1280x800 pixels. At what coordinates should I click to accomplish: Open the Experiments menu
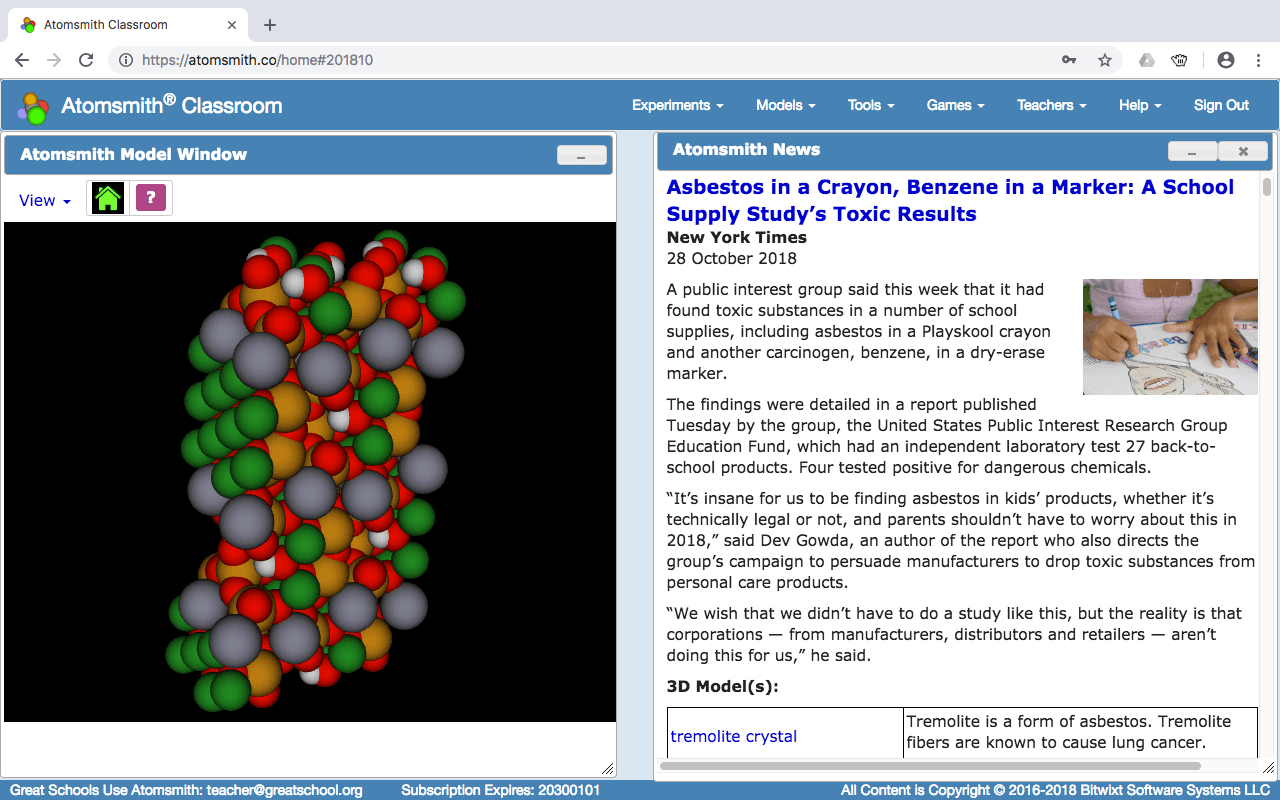pyautogui.click(x=678, y=105)
